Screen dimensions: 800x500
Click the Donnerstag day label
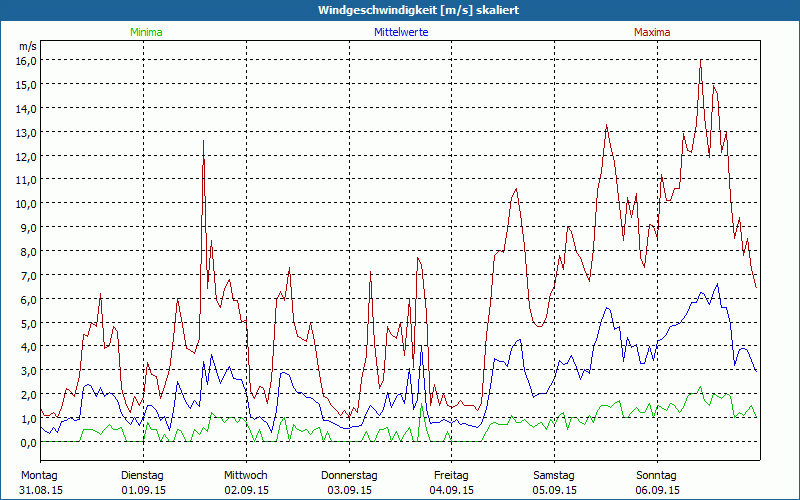pyautogui.click(x=349, y=476)
